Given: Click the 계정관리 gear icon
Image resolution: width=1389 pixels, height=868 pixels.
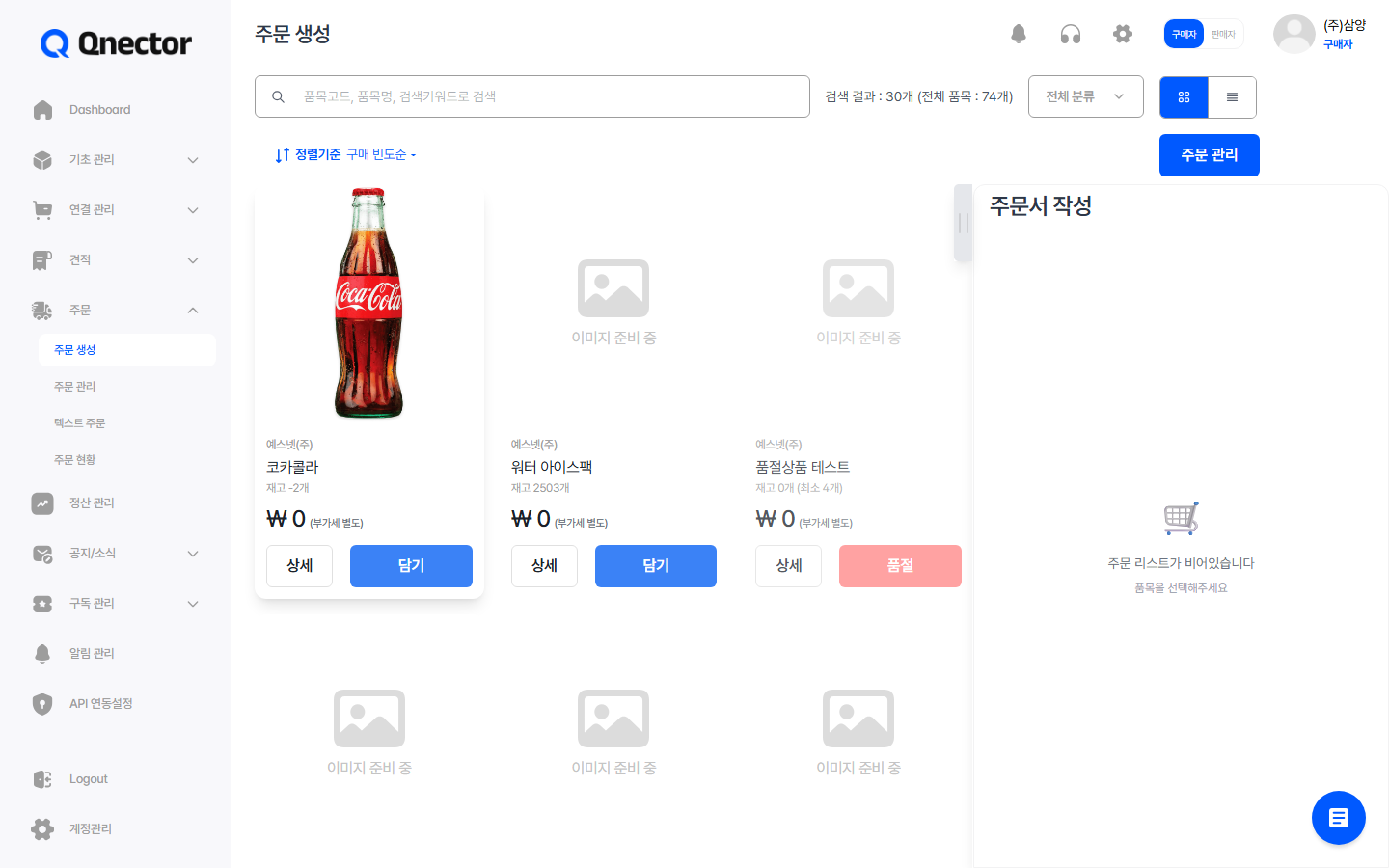Looking at the screenshot, I should click(x=42, y=829).
